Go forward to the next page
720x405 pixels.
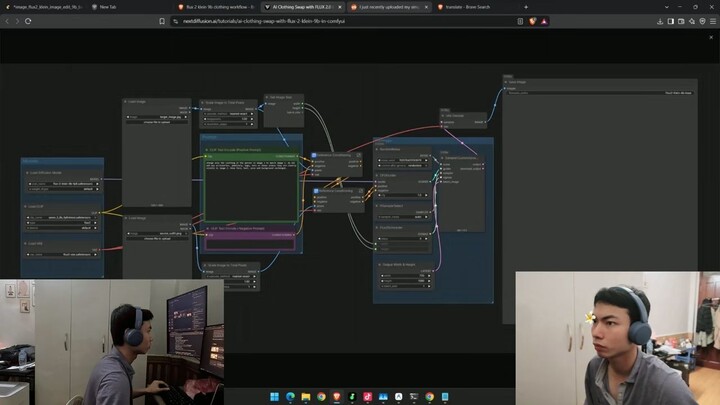pos(17,21)
